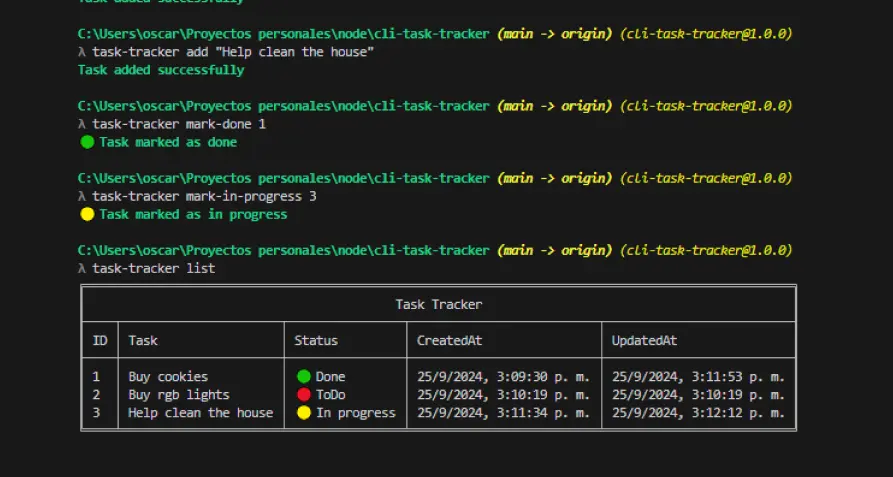Click the red ToDo status dot in the table
The height and width of the screenshot is (477, 893).
click(x=304, y=395)
